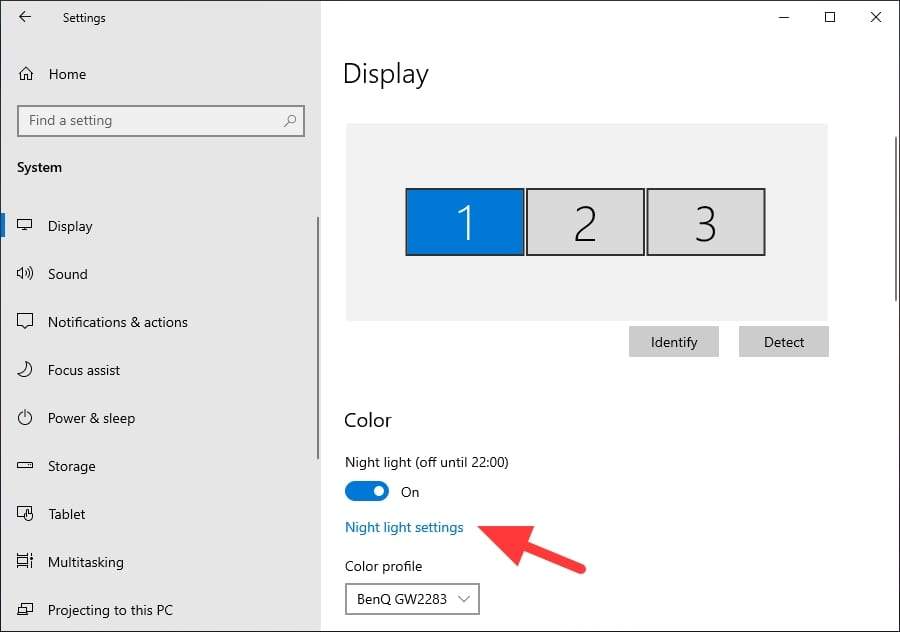Select monitor 3 in the display arrangement

[x=706, y=222]
